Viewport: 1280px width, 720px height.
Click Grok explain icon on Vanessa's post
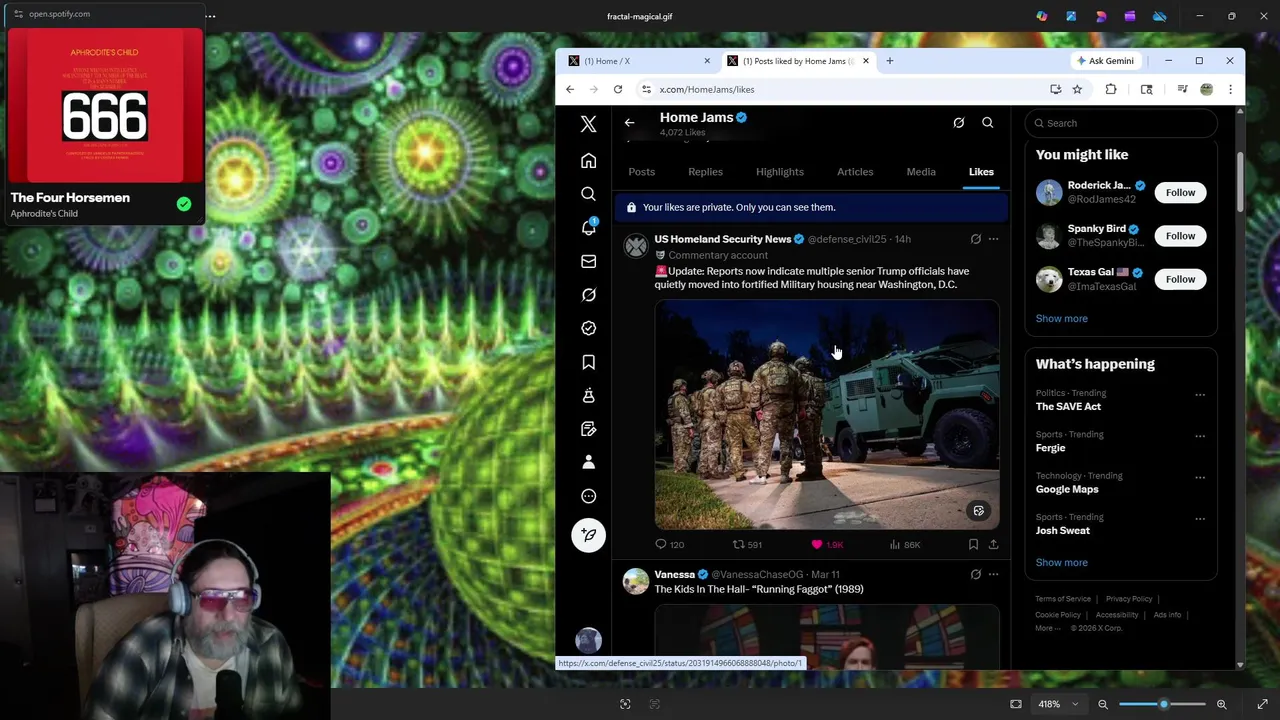tap(975, 574)
